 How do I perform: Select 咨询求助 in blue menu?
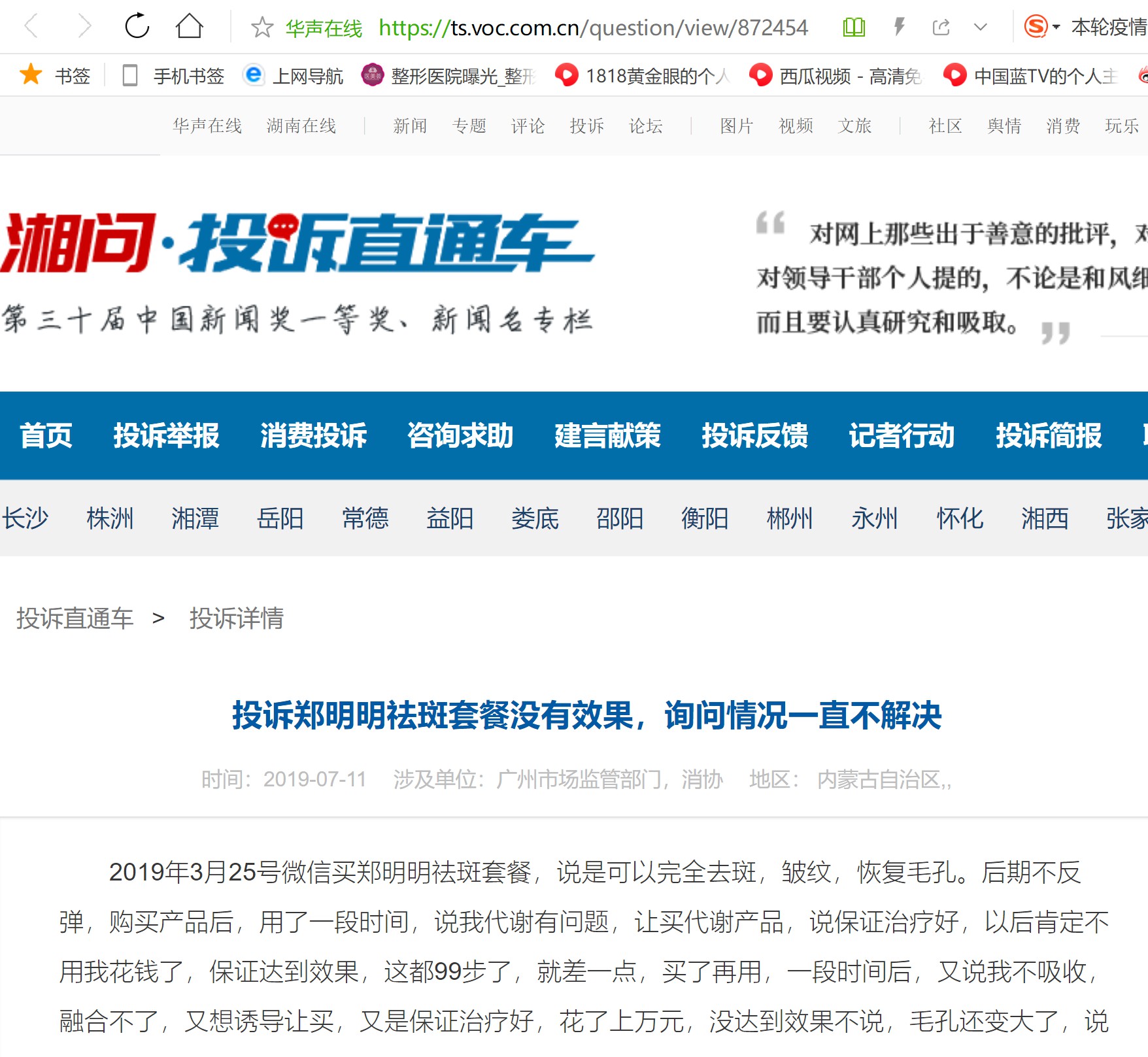point(460,435)
